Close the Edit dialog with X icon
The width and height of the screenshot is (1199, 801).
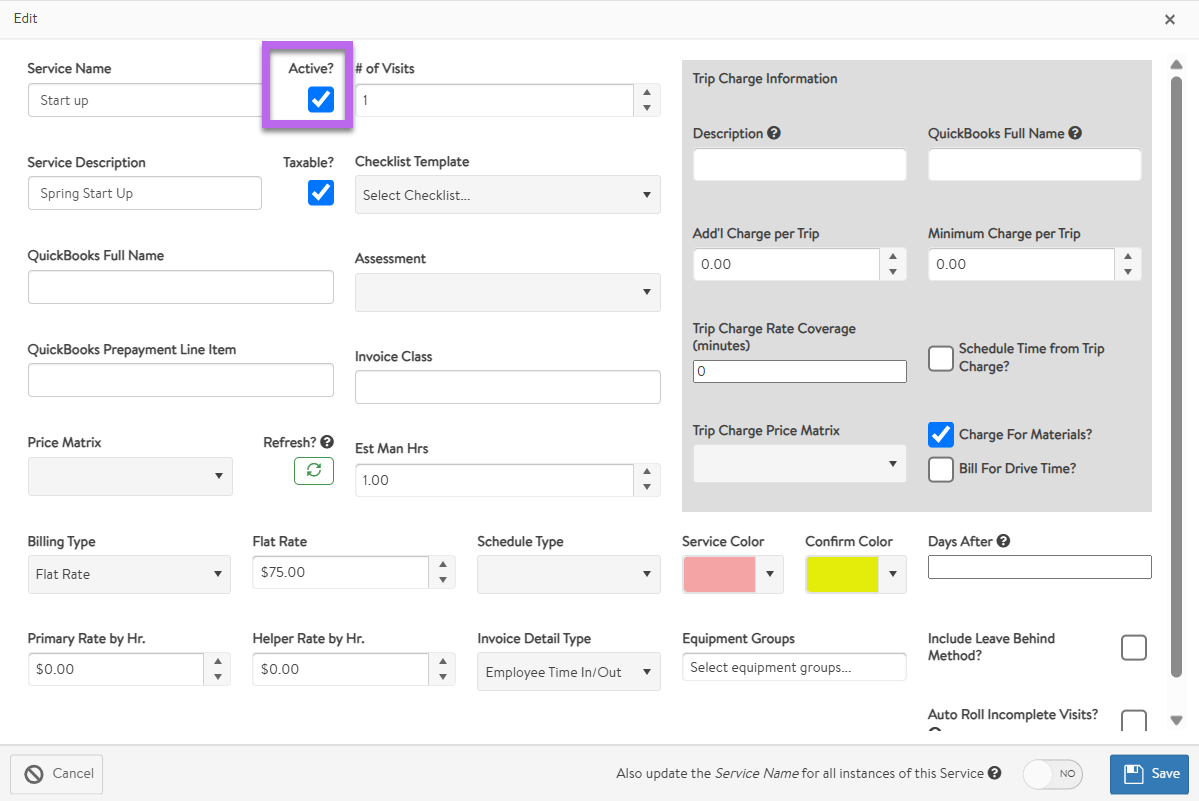1170,19
